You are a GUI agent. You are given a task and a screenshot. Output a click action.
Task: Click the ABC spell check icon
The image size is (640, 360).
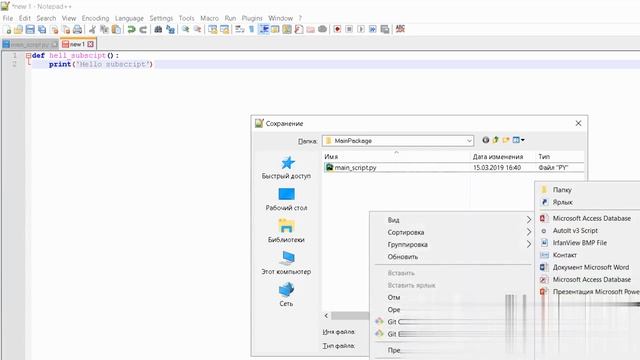400,29
